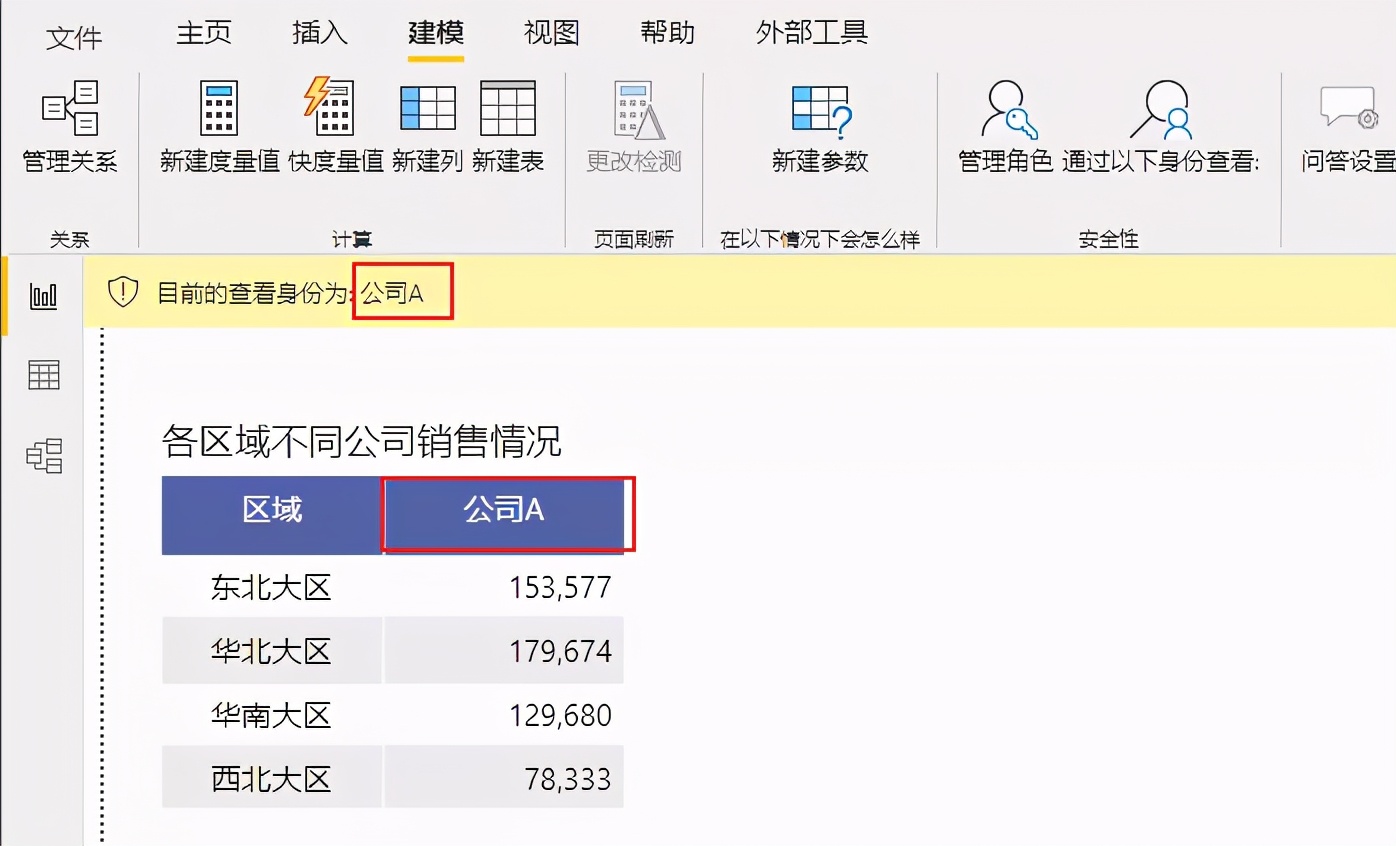The width and height of the screenshot is (1396, 846).
Task: Open the Manage relationships (管理关系) tool
Action: pos(70,127)
